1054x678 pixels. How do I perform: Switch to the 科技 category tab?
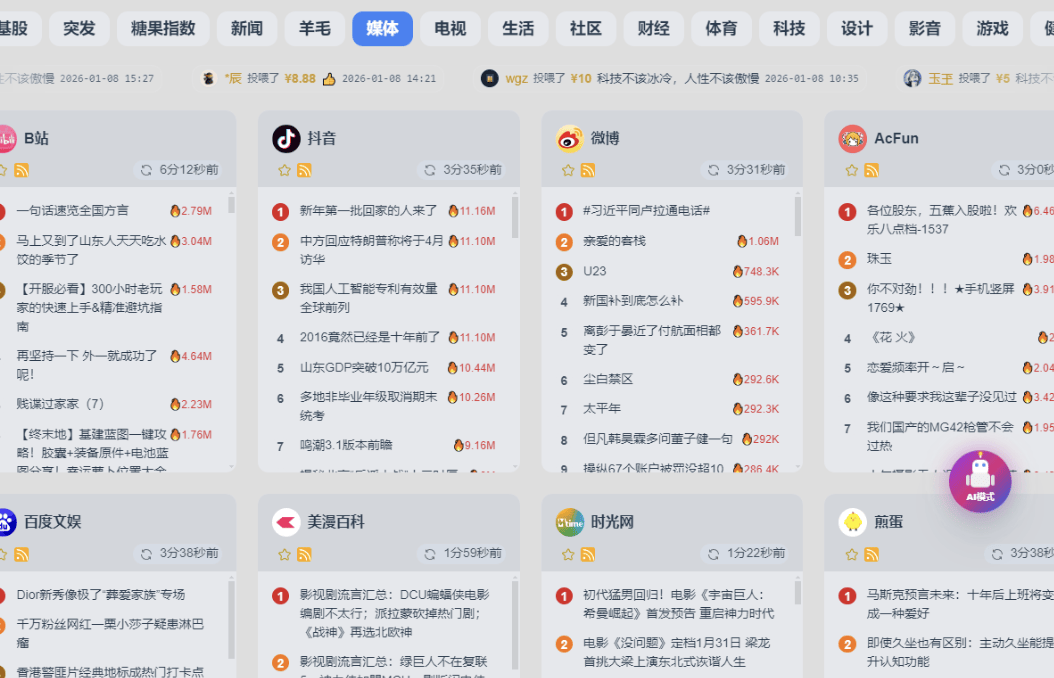pyautogui.click(x=789, y=28)
